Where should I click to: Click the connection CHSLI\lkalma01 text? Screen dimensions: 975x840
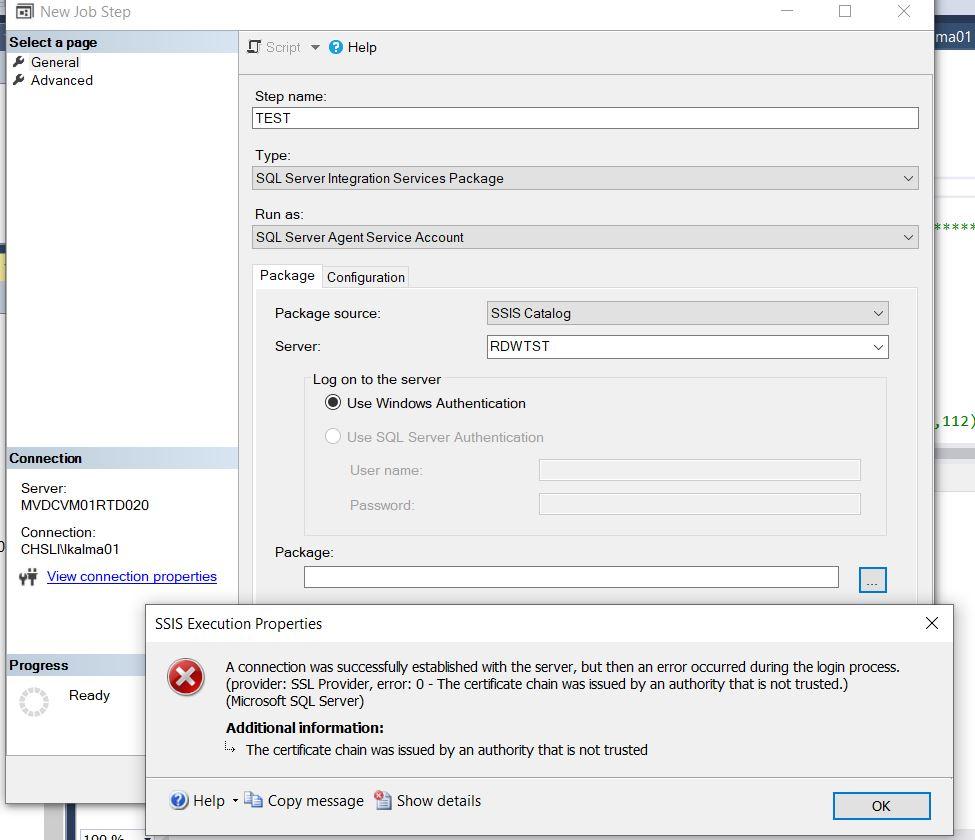[70, 549]
